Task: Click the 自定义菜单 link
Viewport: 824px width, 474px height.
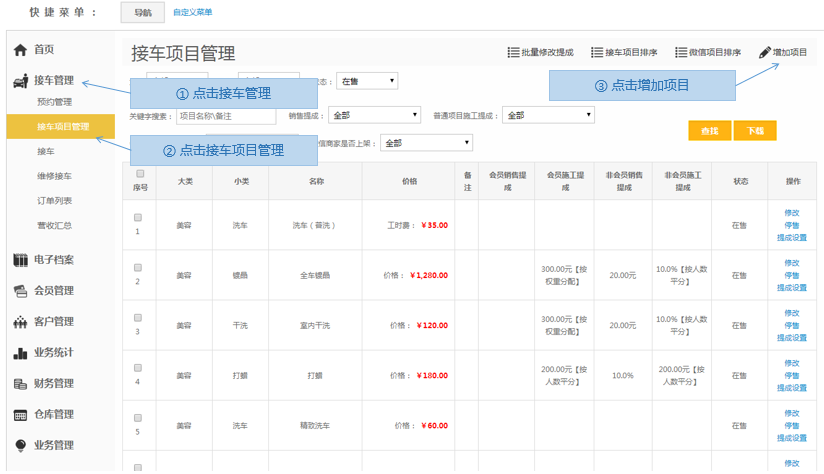Action: [x=192, y=13]
